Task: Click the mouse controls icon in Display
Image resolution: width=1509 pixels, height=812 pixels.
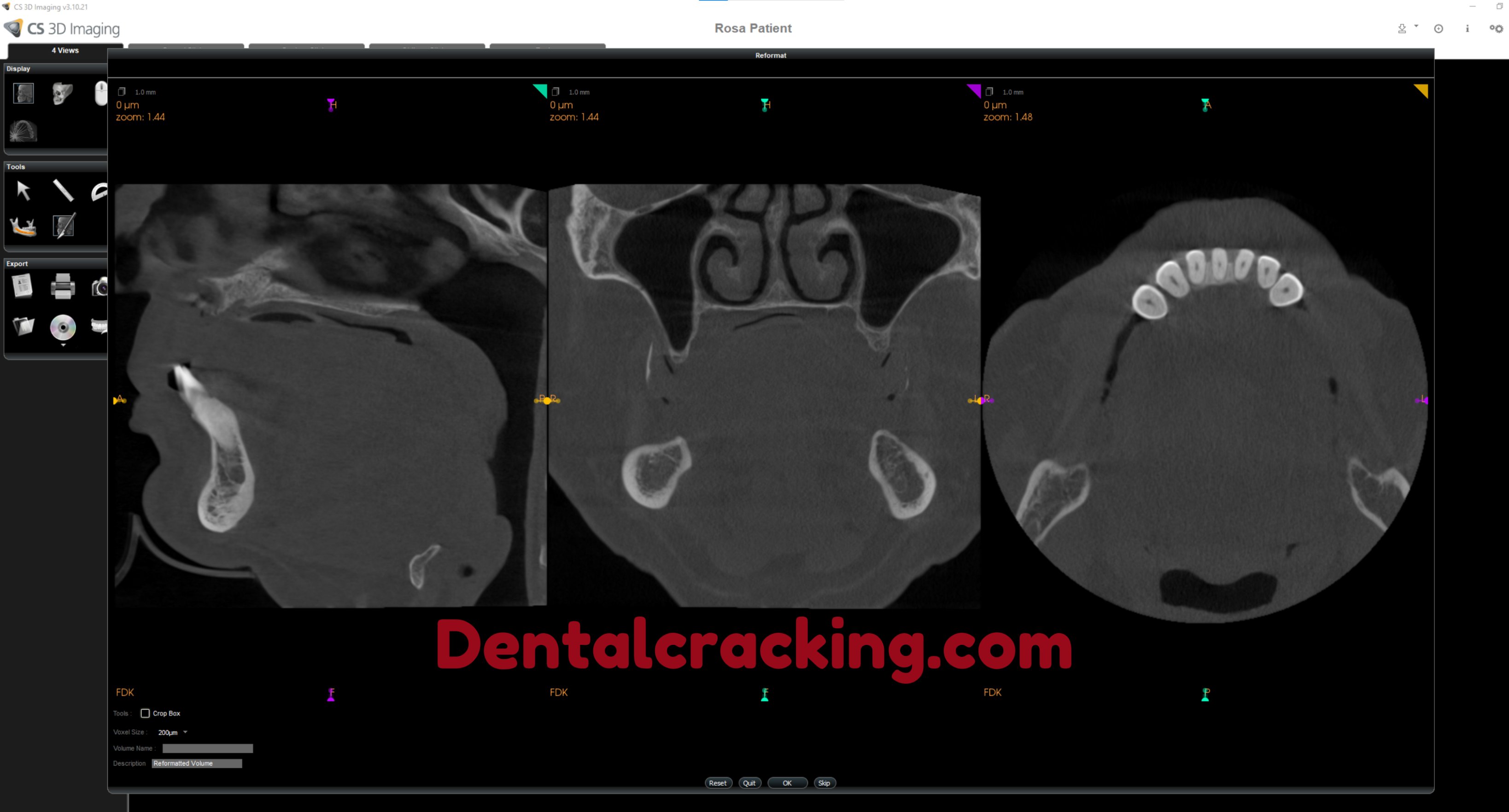Action: 101,93
